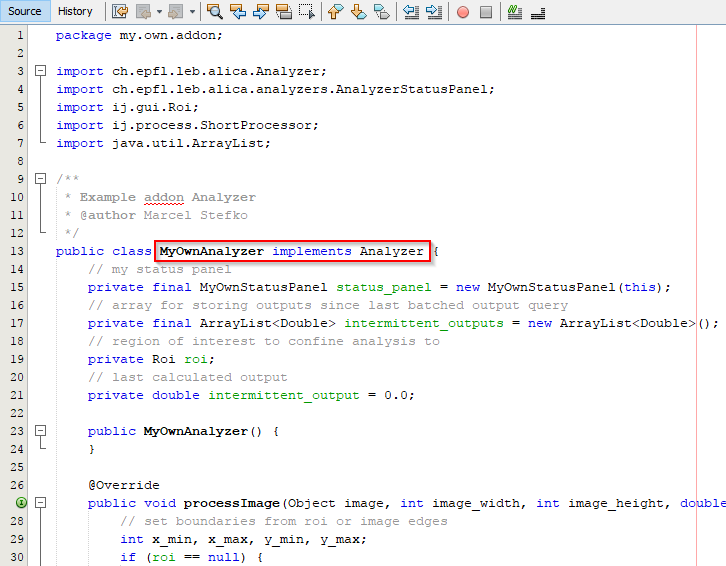Start macro recording with the red circle
This screenshot has height=566, width=726.
tap(463, 12)
